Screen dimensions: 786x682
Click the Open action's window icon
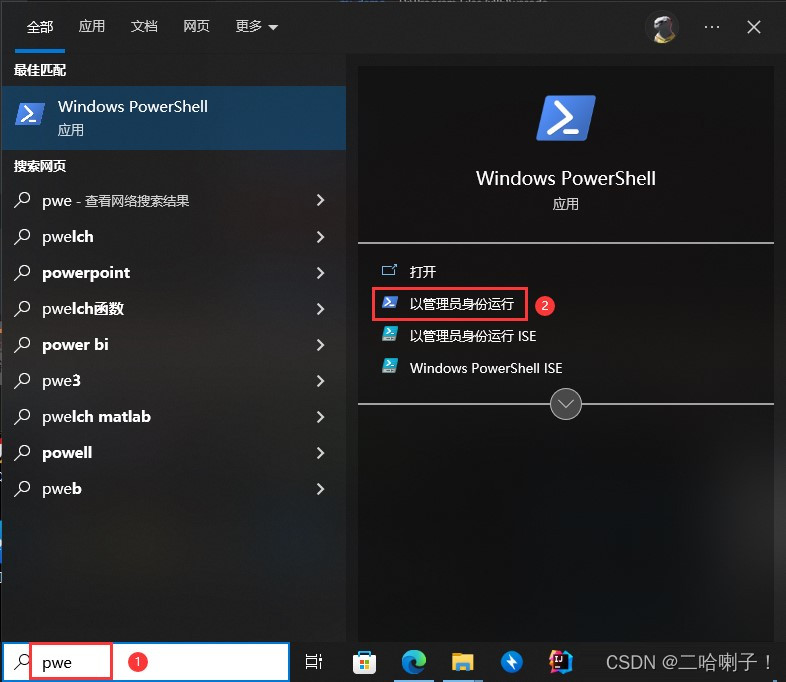pyautogui.click(x=389, y=271)
